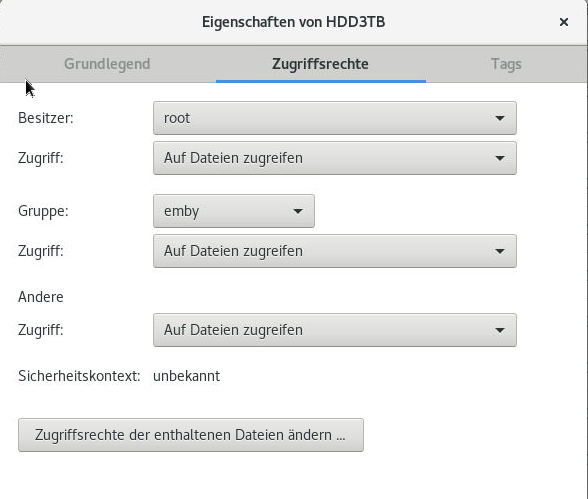
Task: Click the Sicherheitskontext label
Action: pyautogui.click(x=79, y=376)
